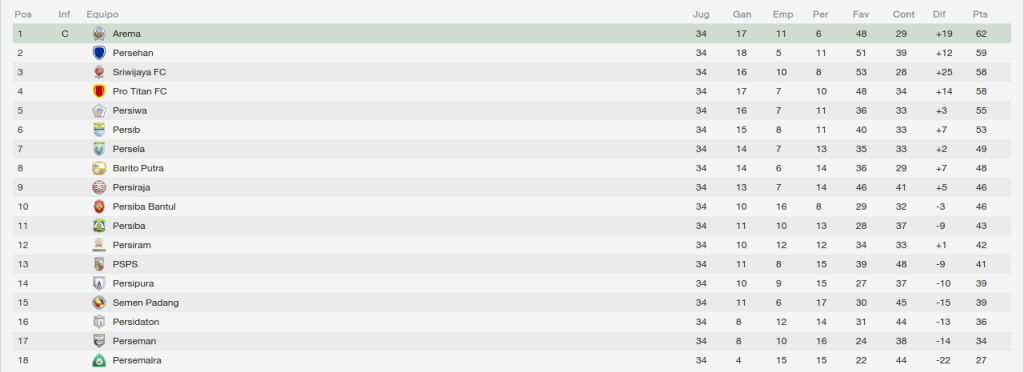Click the Semen Padang club logo
This screenshot has height=372, width=1024.
pos(99,303)
